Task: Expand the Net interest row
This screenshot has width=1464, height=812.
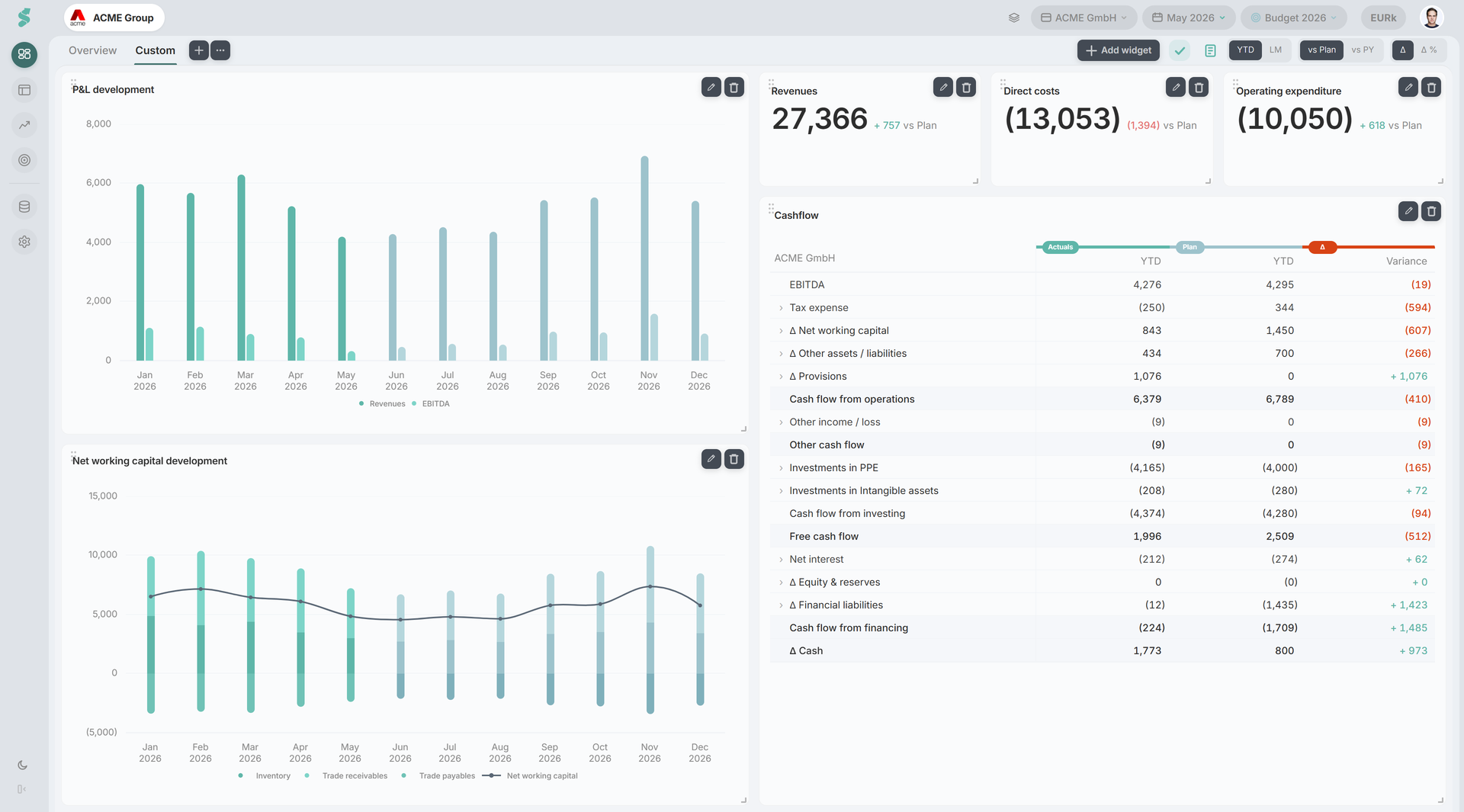Action: click(x=781, y=560)
